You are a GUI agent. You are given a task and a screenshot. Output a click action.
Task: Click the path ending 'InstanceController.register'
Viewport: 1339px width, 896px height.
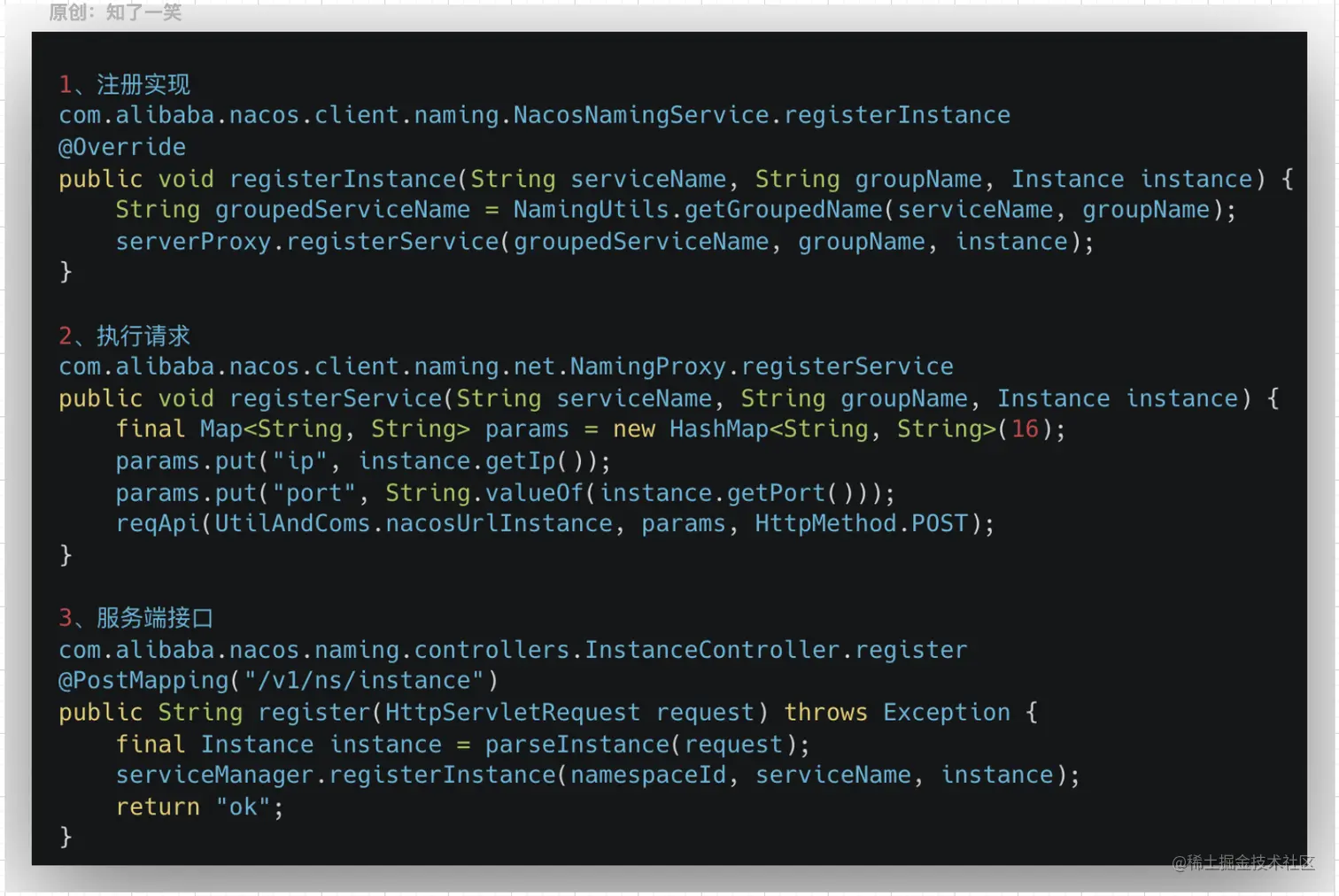[x=514, y=650]
